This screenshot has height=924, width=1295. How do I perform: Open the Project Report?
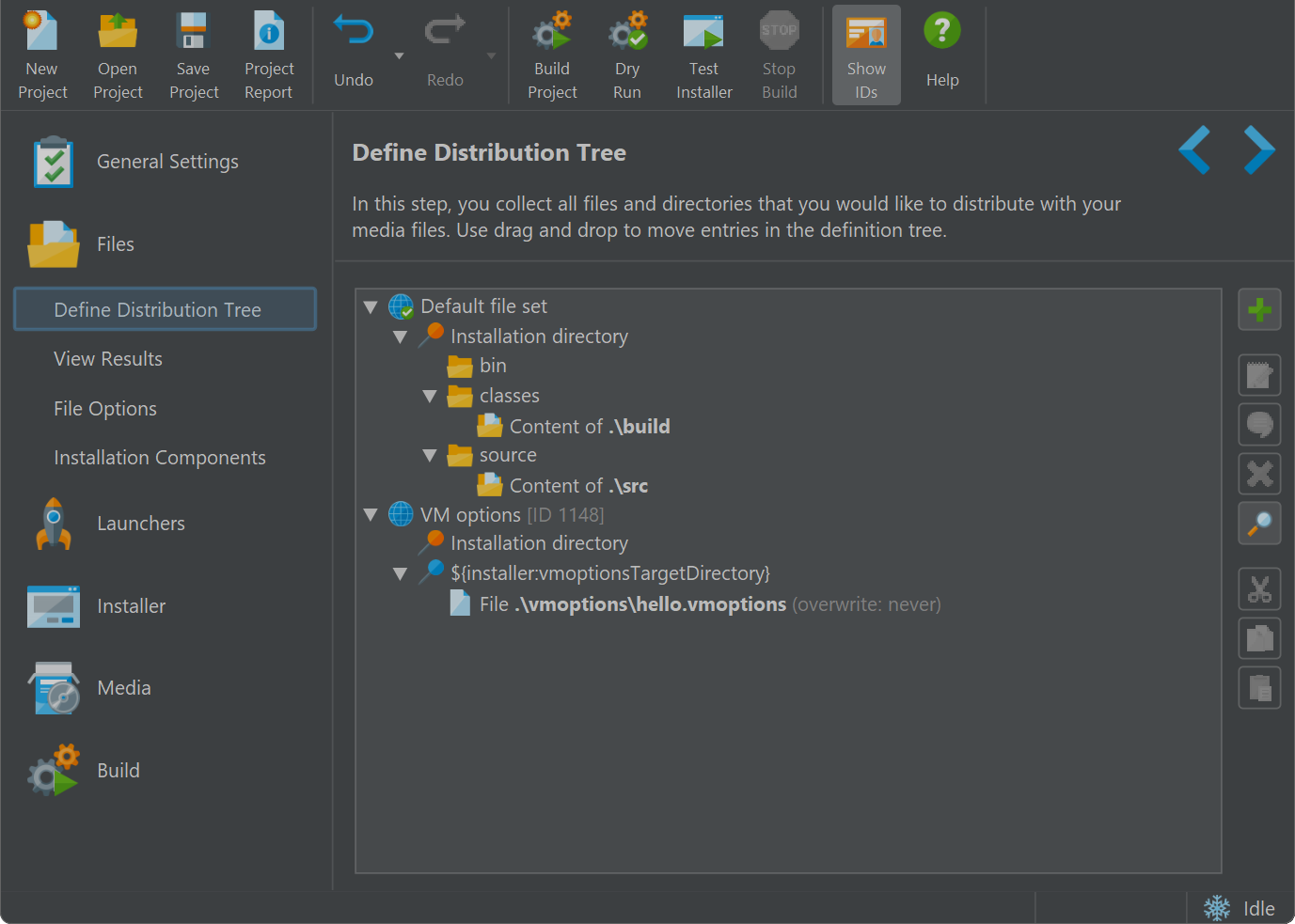click(269, 55)
